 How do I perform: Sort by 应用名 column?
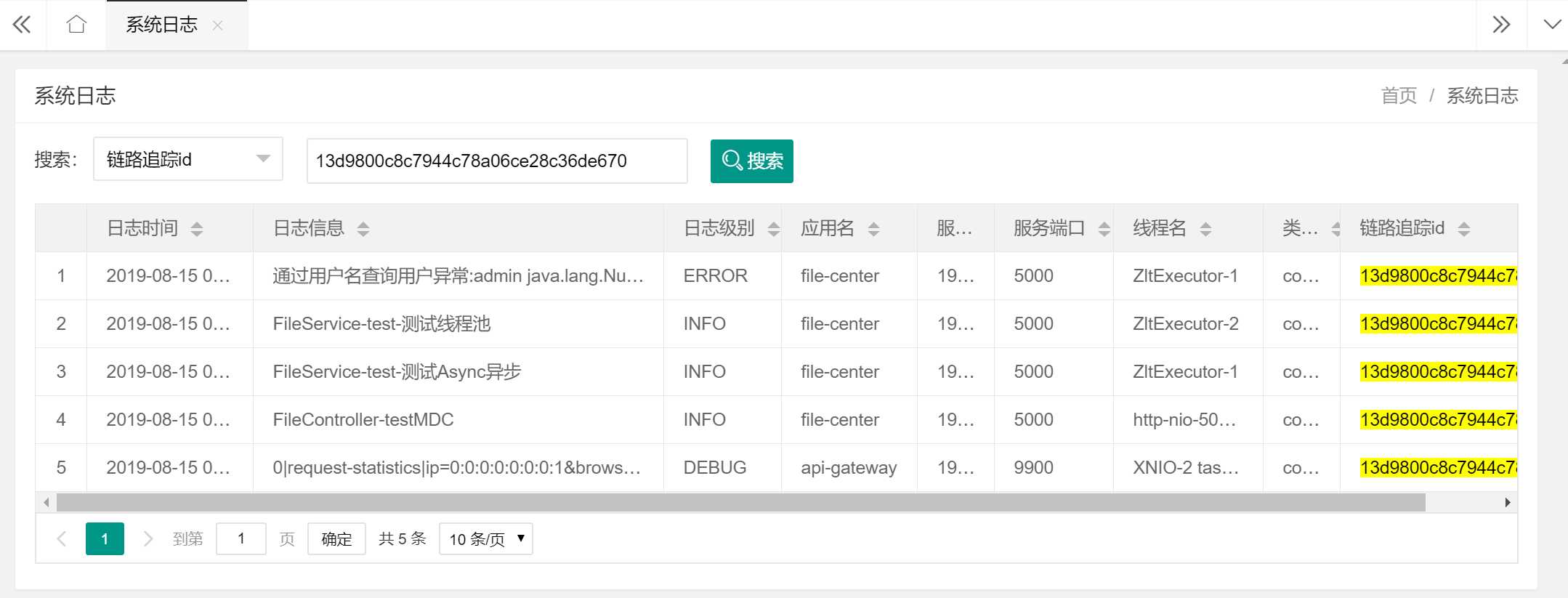click(x=873, y=229)
